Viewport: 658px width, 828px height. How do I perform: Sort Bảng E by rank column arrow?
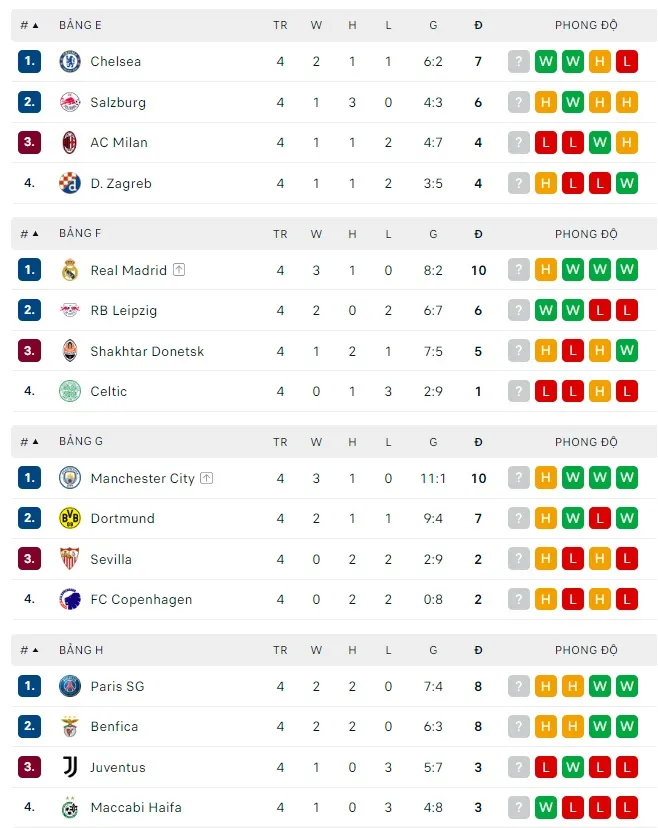pyautogui.click(x=30, y=25)
